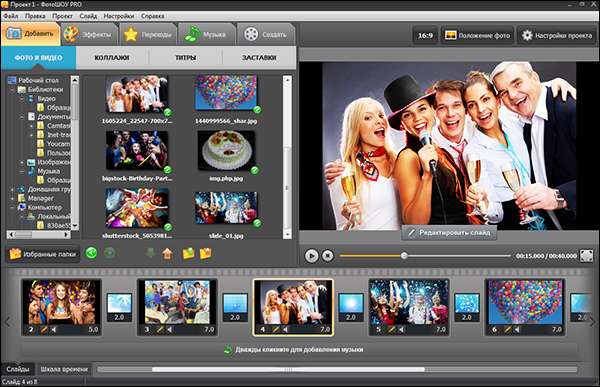
Task: Open the 16:9 aspect ratio selector
Action: [425, 36]
